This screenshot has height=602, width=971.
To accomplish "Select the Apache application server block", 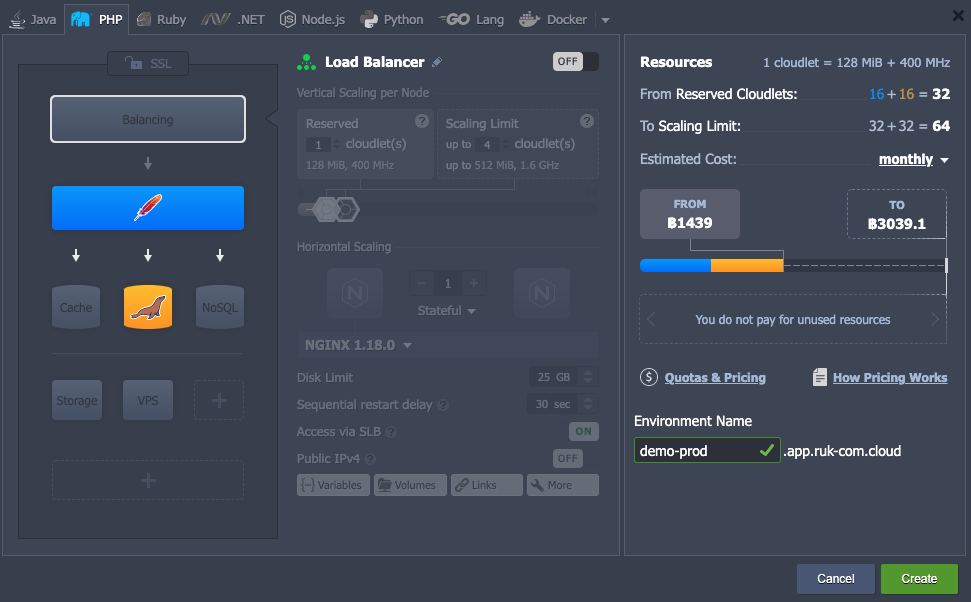I will [148, 208].
